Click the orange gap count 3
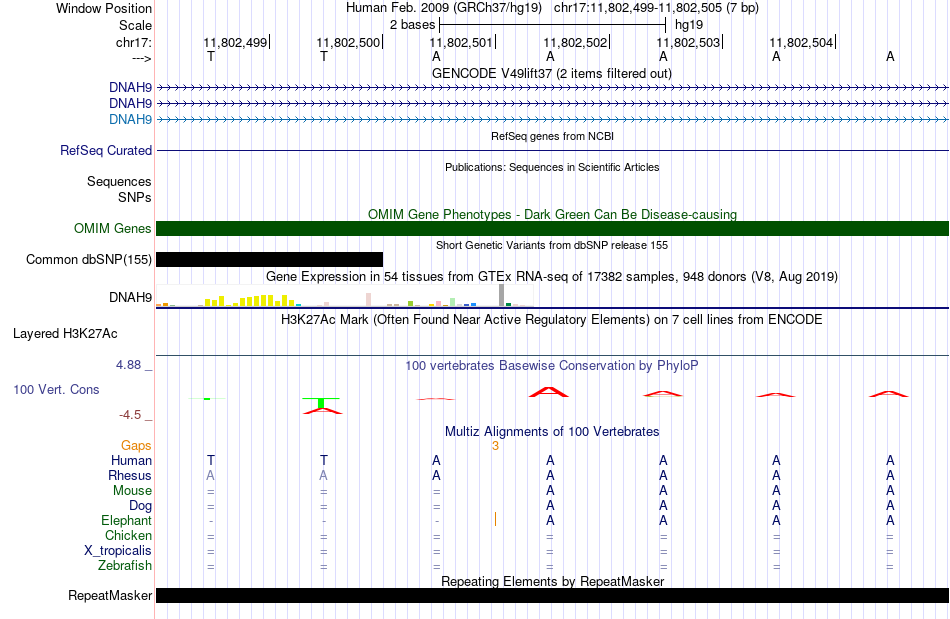Viewport: 950px width, 619px height. 495,446
